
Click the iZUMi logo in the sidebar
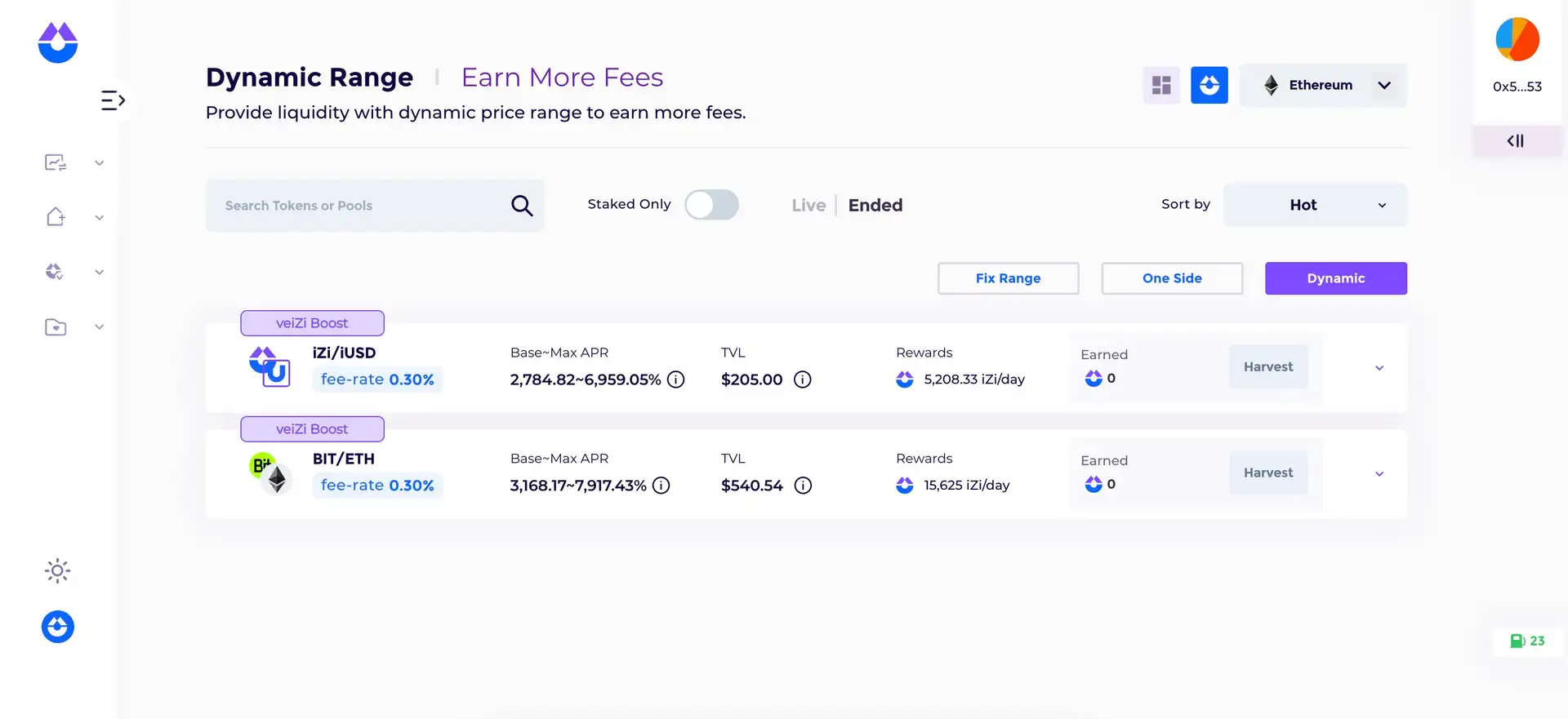tap(58, 42)
